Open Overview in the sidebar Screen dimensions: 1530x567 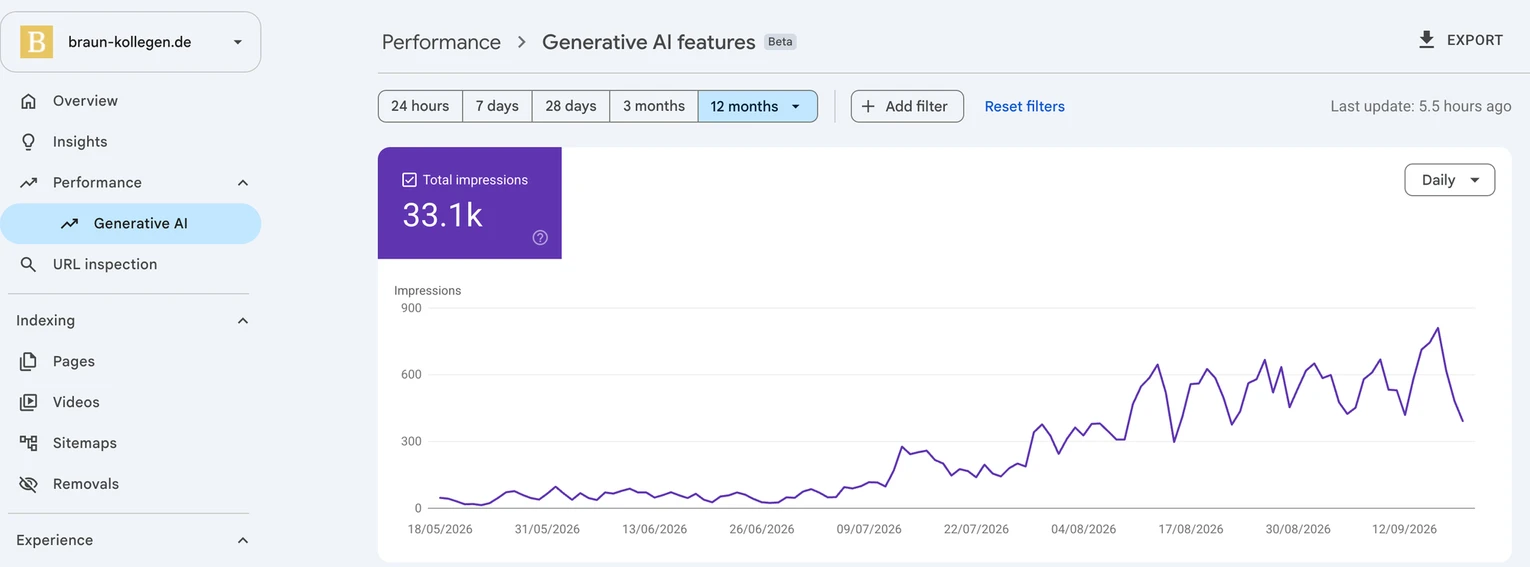pyautogui.click(x=130, y=101)
